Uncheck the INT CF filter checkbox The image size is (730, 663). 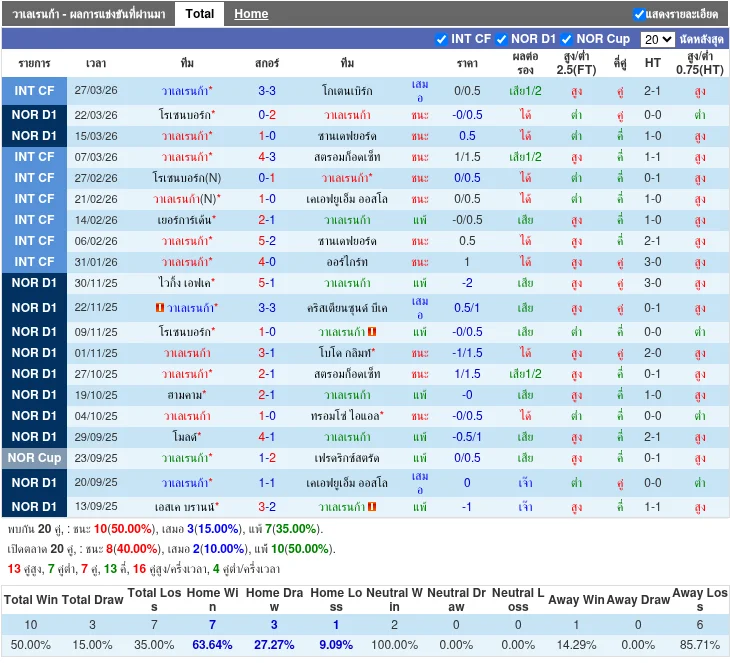pos(442,39)
